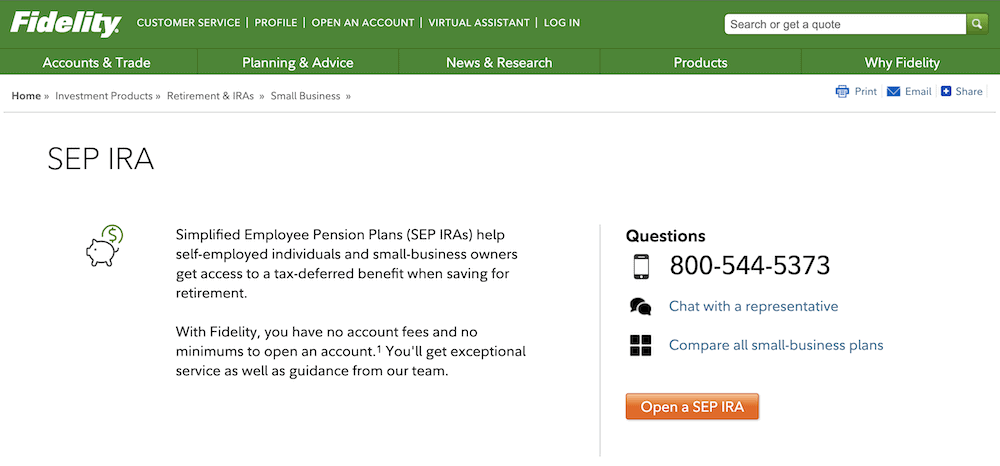Navigate to Retirement & IRAs breadcrumb
Screen dimensions: 1000x466
[x=211, y=96]
